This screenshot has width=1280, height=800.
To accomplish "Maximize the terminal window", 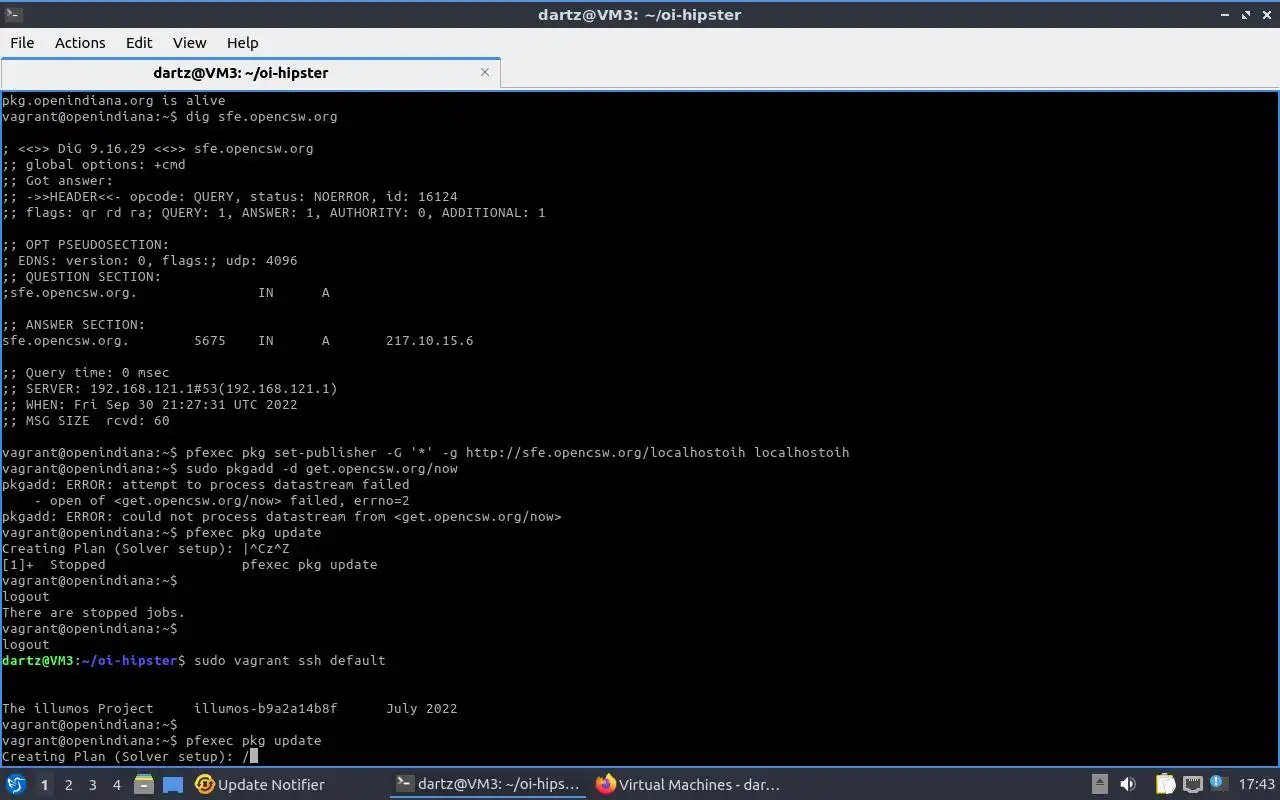I will point(1246,15).
